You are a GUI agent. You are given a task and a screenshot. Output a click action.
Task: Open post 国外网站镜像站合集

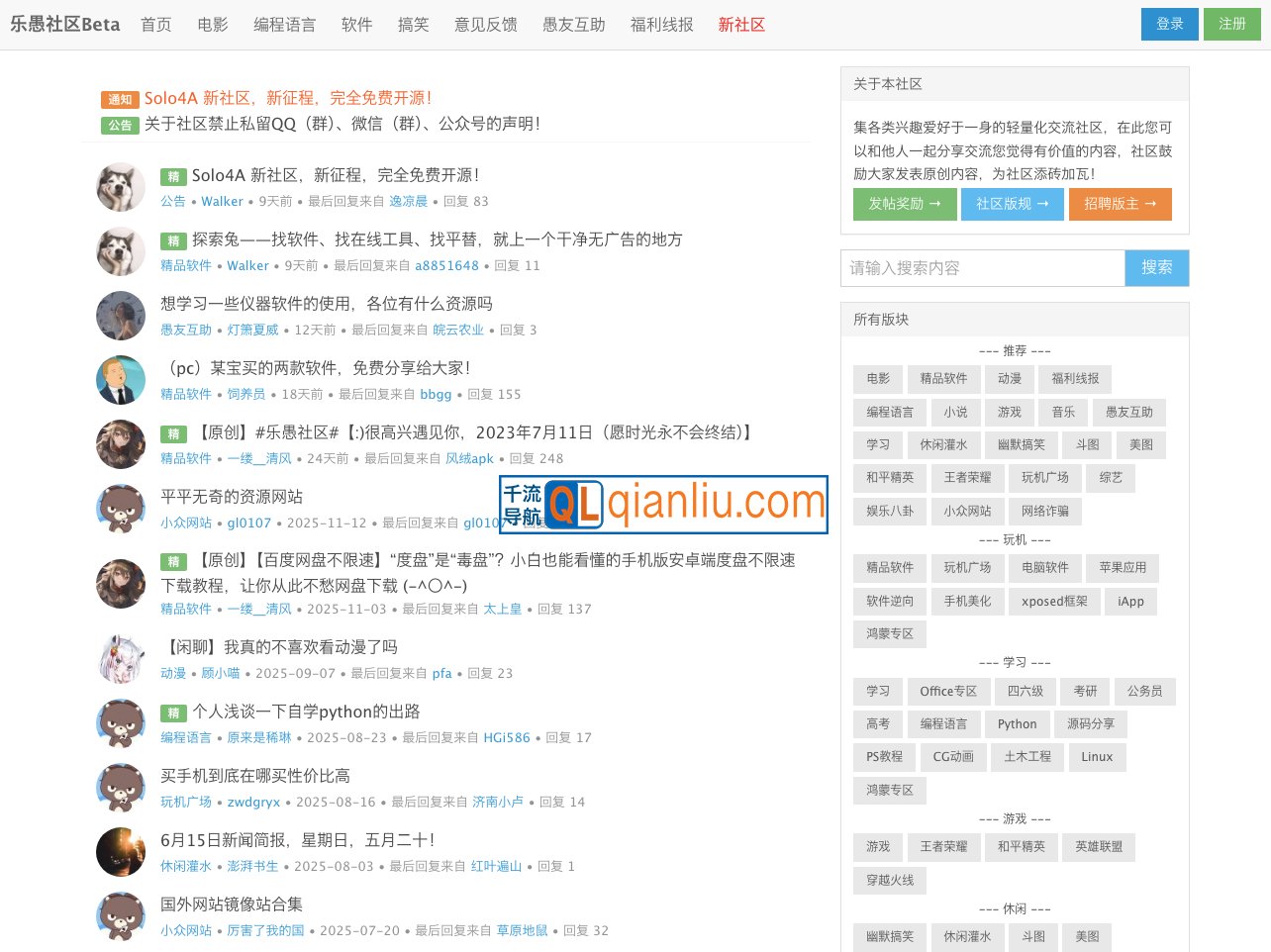tap(232, 904)
